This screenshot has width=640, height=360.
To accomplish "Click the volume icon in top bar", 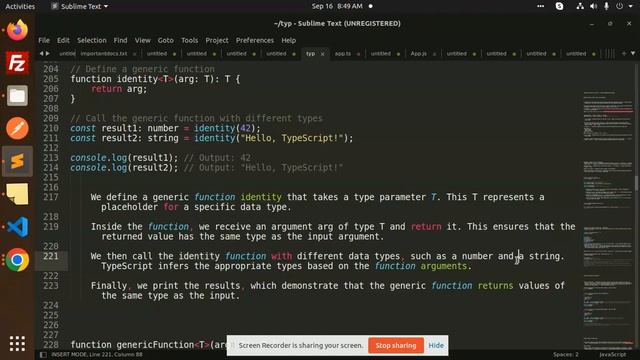I will pos(593,6).
